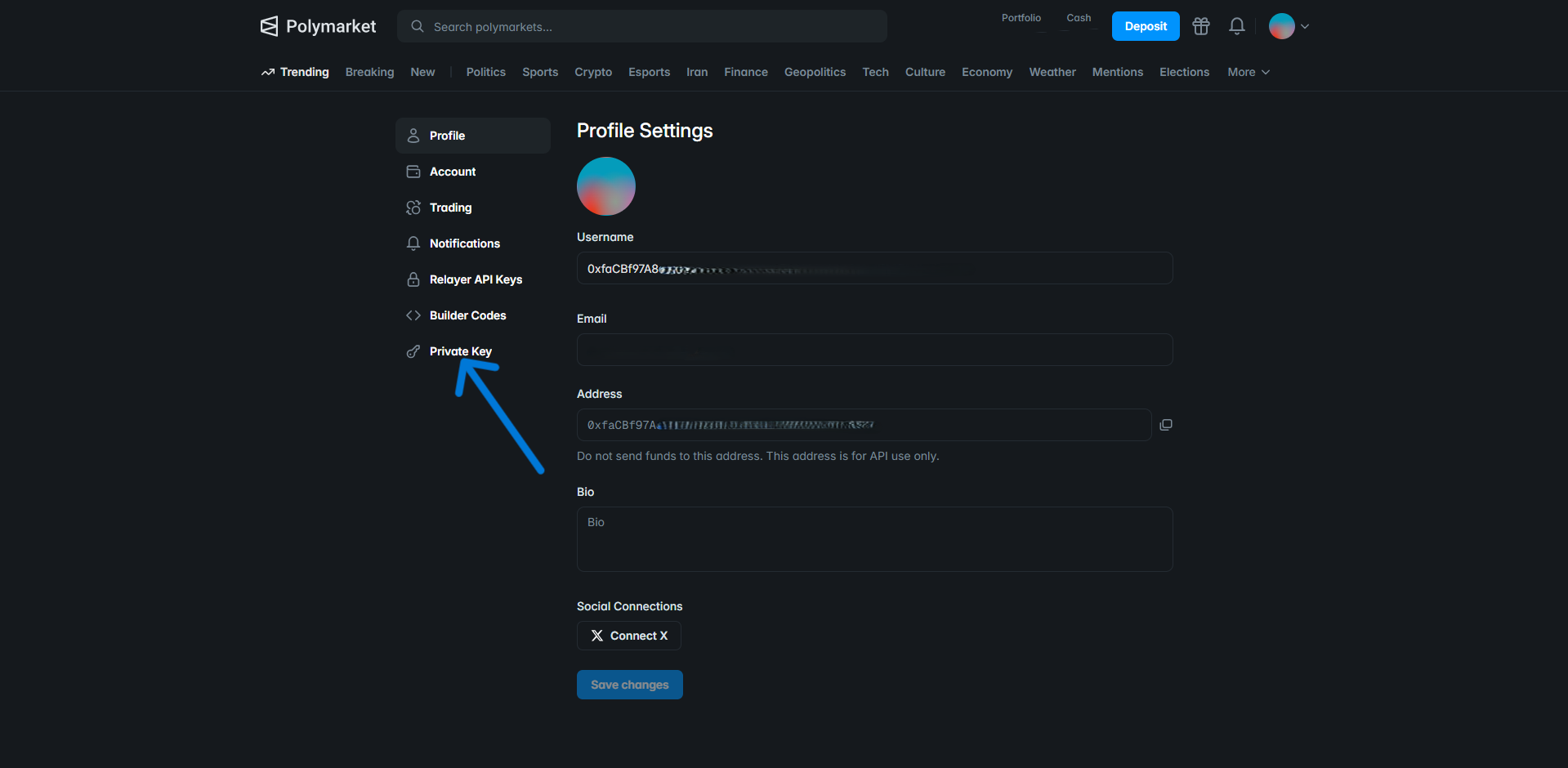Copy the address with copy icon
This screenshot has width=1568, height=768.
pyautogui.click(x=1166, y=425)
